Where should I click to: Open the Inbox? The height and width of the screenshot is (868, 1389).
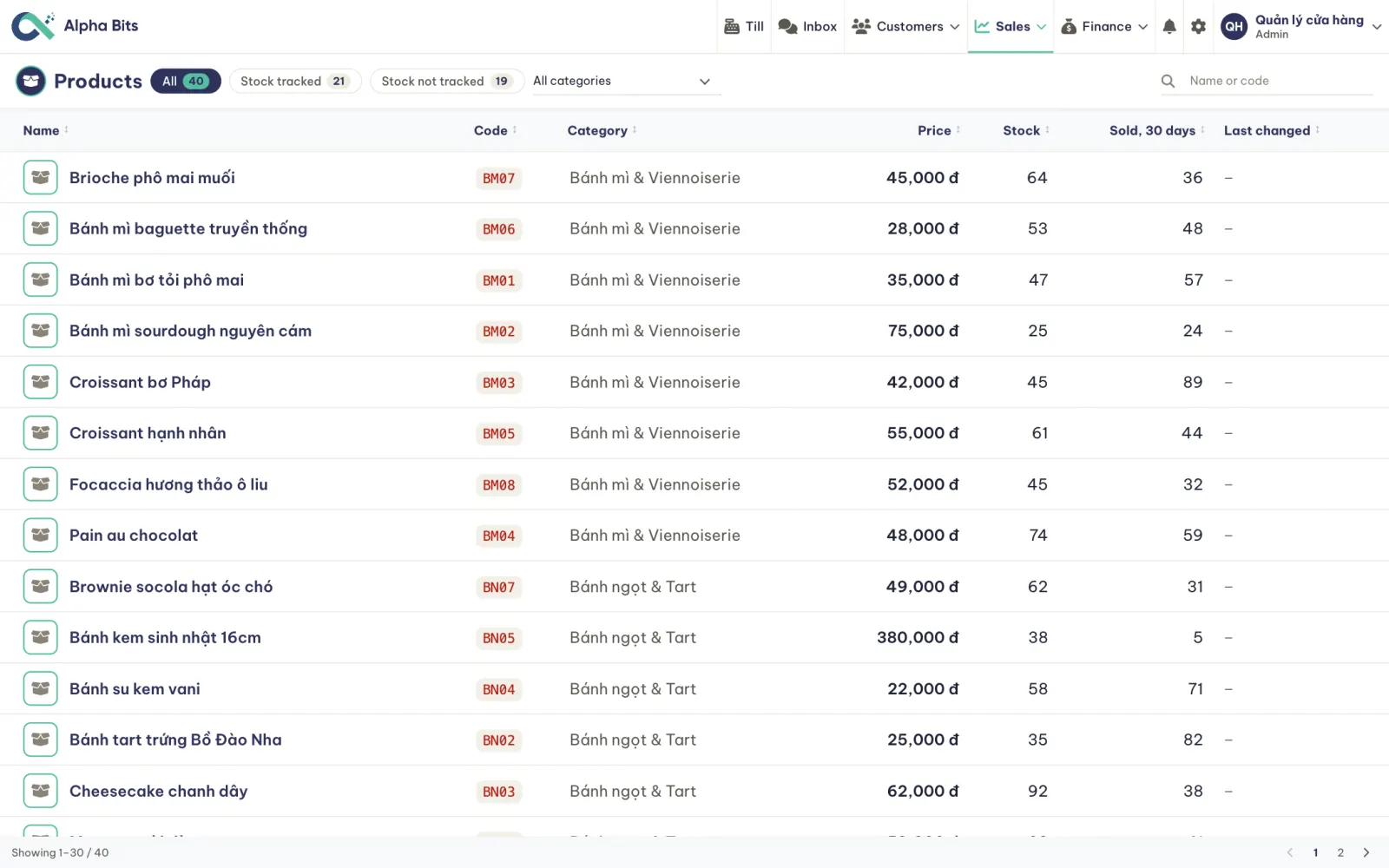click(x=807, y=27)
